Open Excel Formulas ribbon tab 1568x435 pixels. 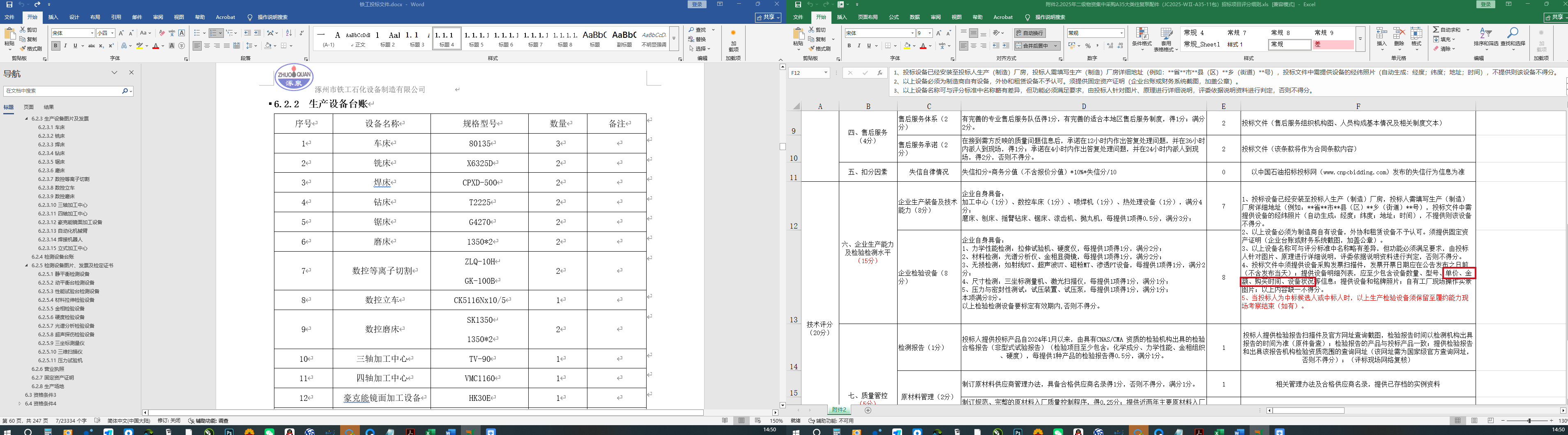(893, 17)
